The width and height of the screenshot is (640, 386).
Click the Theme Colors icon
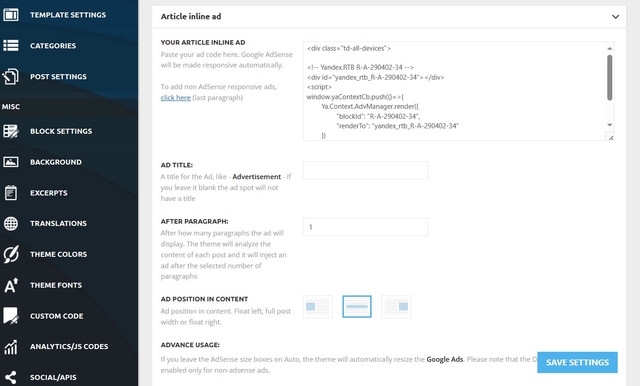[11, 254]
